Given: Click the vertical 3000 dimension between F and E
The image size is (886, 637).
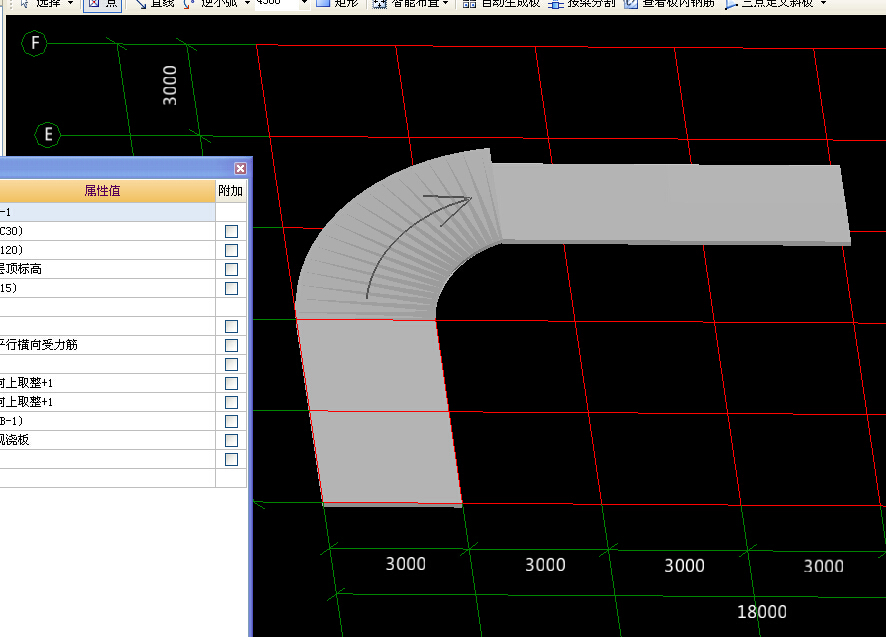Looking at the screenshot, I should coord(170,85).
